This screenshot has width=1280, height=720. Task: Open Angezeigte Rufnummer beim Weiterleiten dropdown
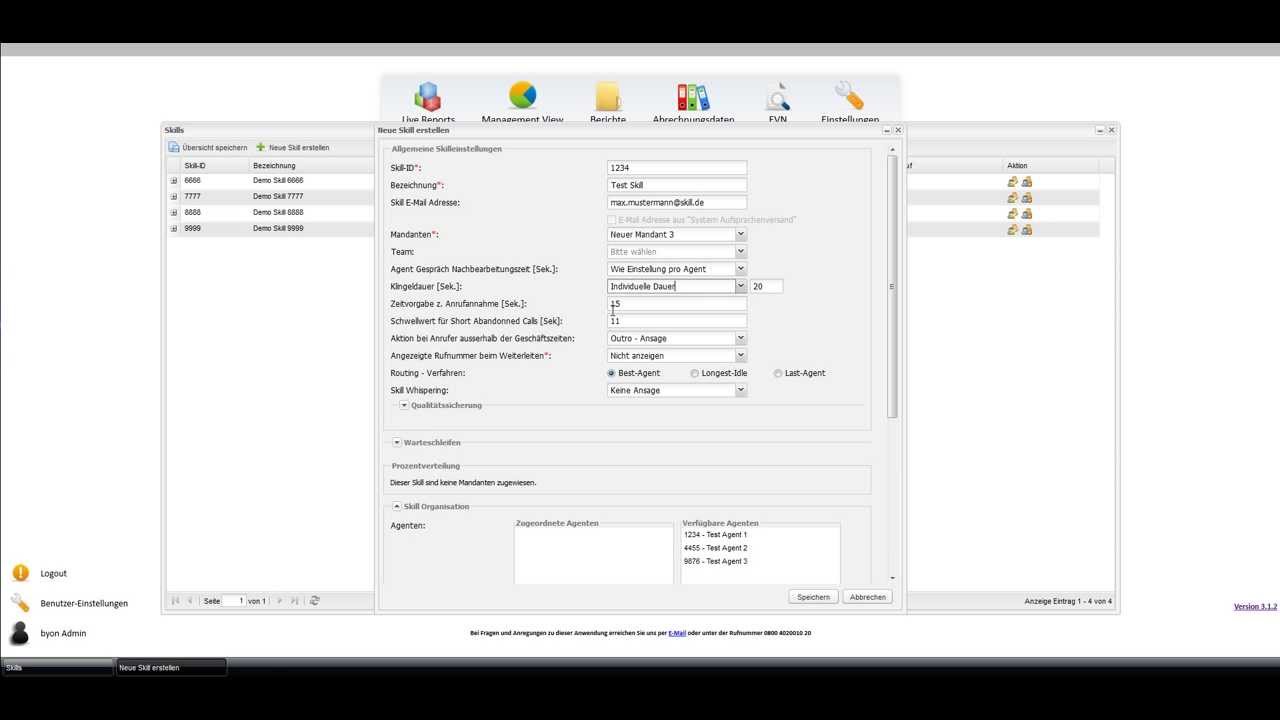point(741,356)
